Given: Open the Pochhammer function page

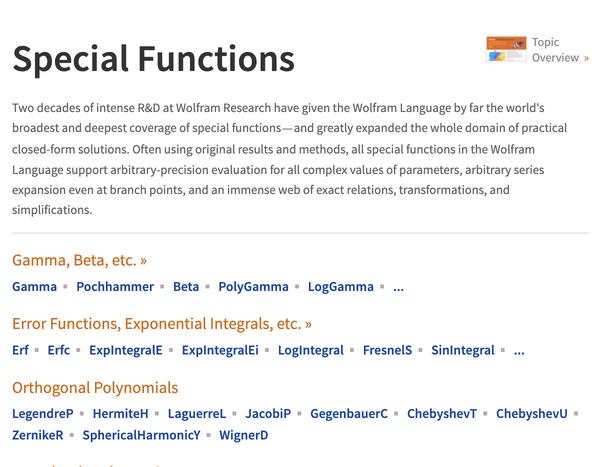Looking at the screenshot, I should pos(115,287).
